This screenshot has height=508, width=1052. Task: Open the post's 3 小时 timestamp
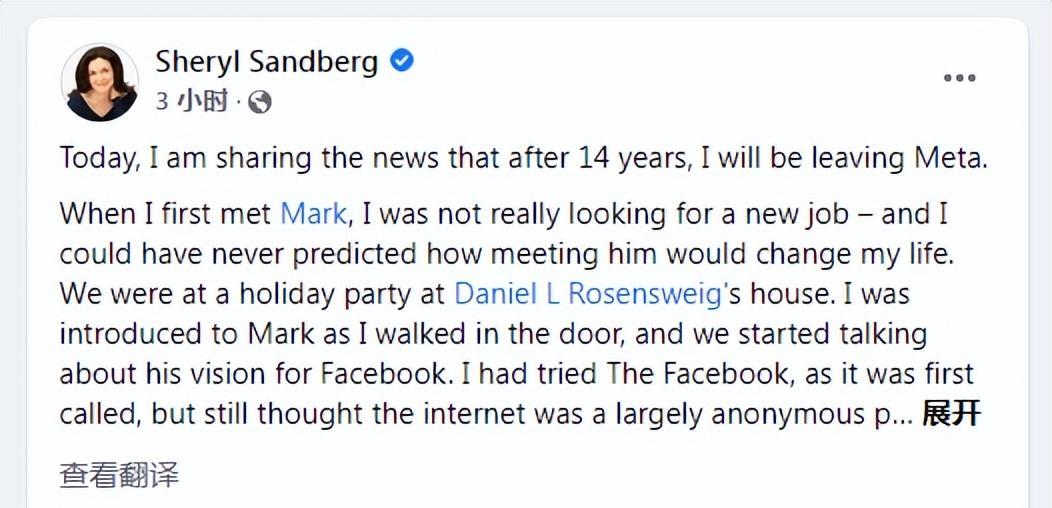coord(192,101)
